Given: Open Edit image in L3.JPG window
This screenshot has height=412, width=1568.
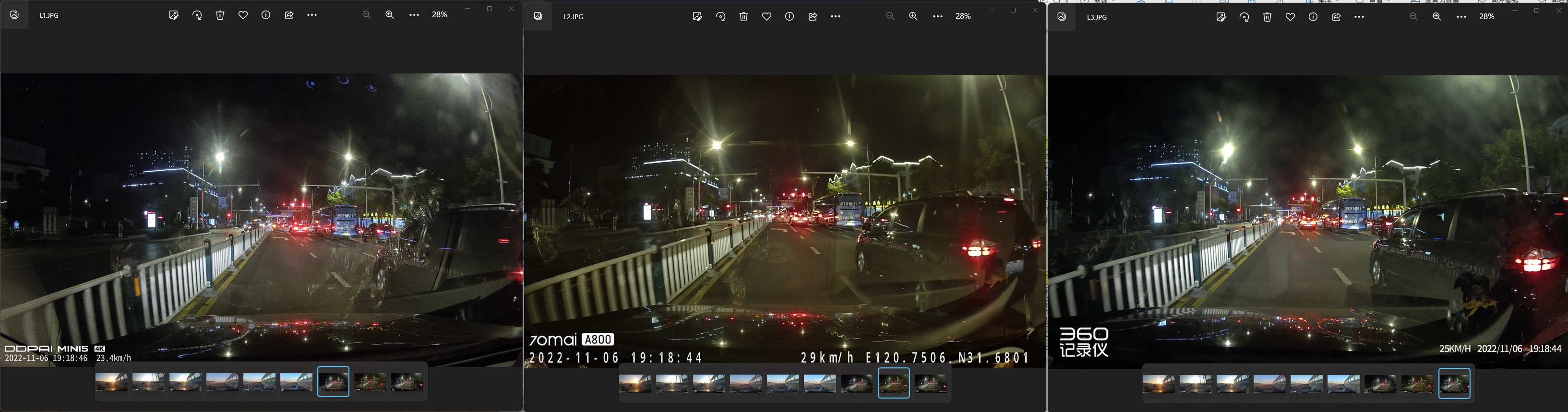Looking at the screenshot, I should (1221, 17).
